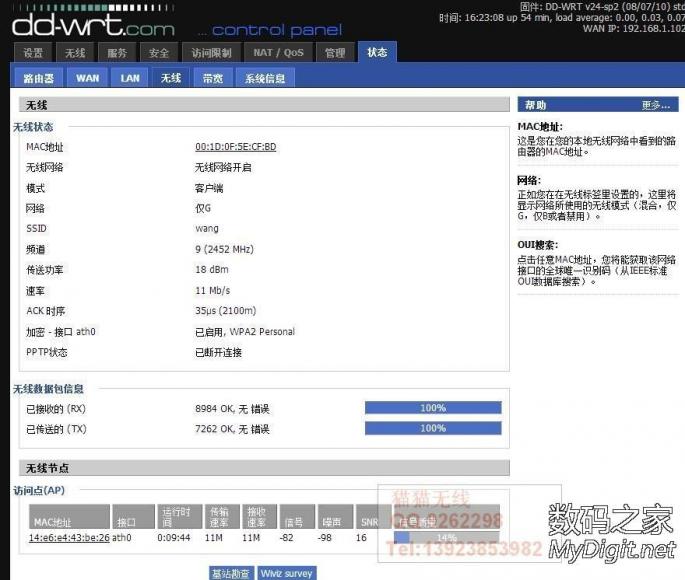Switch to the 服务 tab

[117, 53]
